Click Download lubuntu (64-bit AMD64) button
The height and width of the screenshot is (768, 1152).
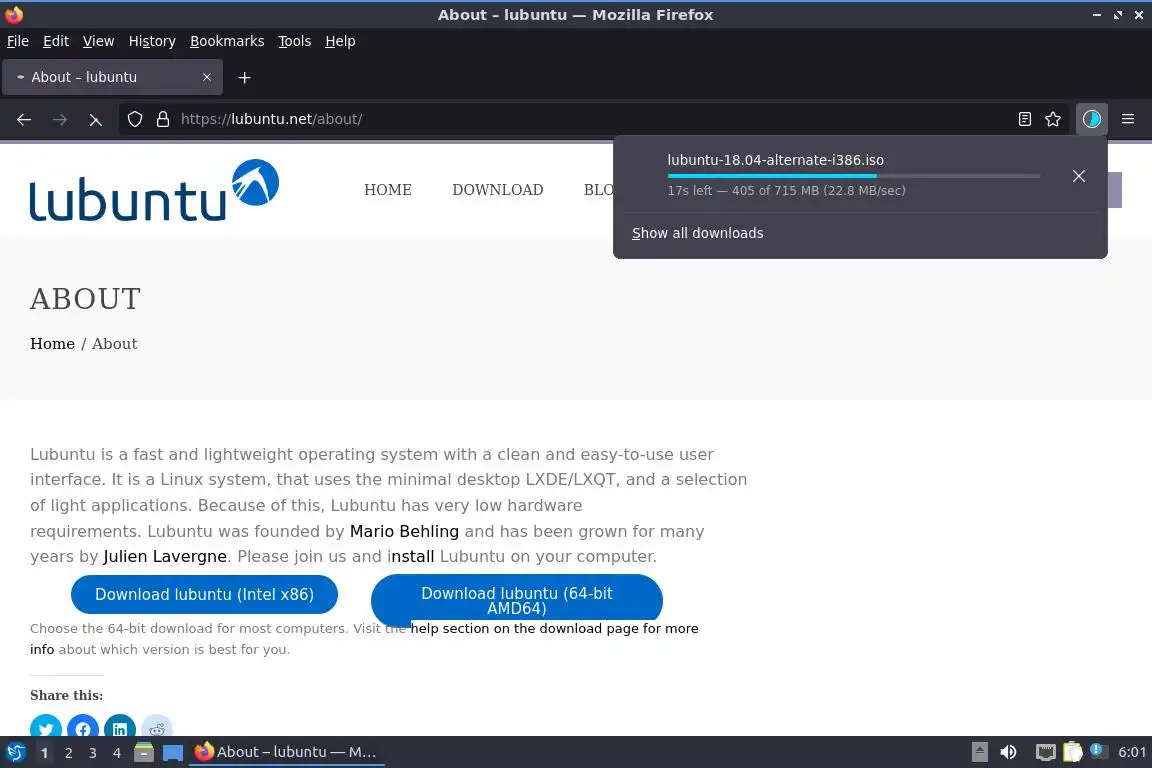(516, 600)
